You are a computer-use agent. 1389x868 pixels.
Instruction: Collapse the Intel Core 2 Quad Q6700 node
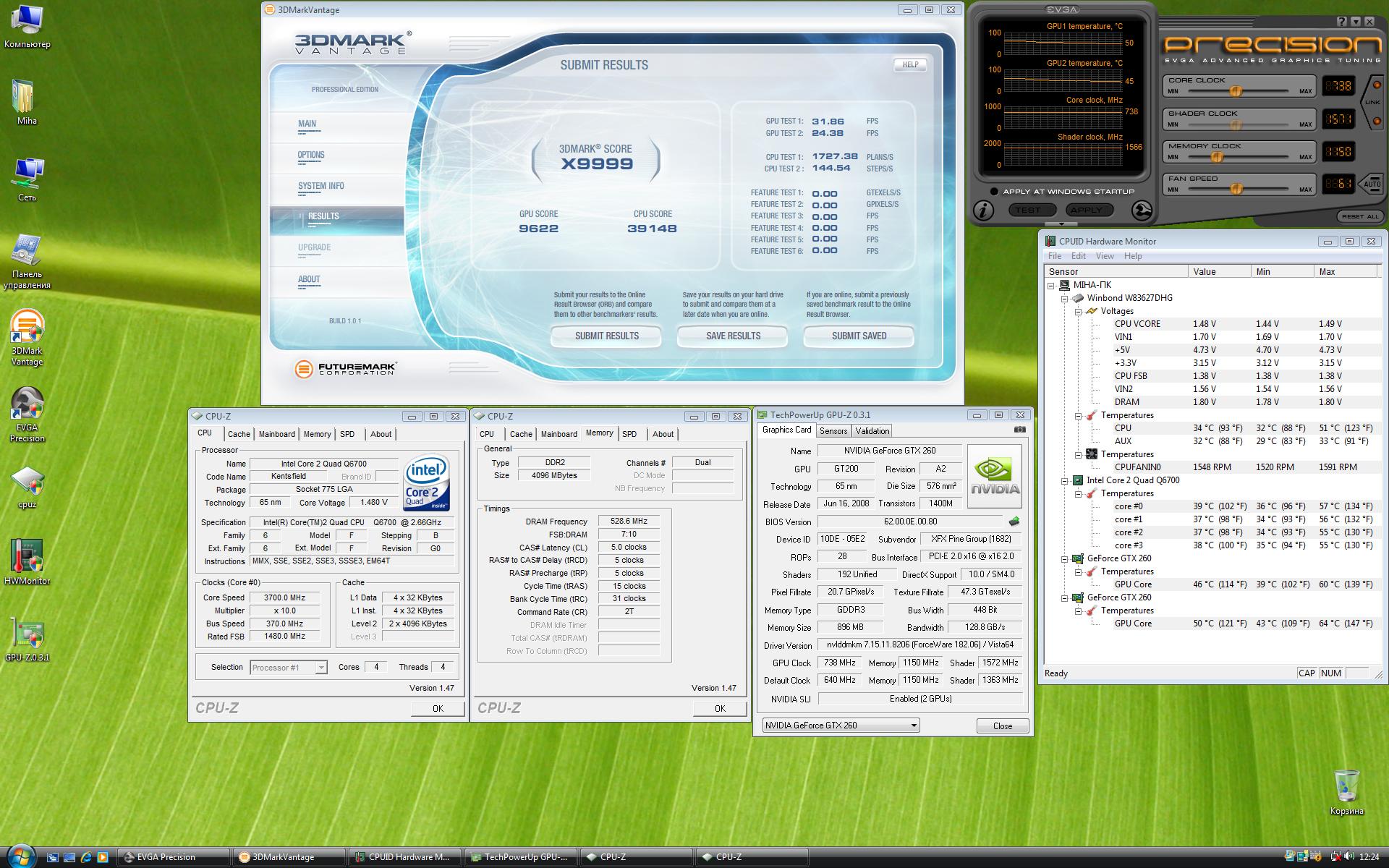tap(1065, 480)
